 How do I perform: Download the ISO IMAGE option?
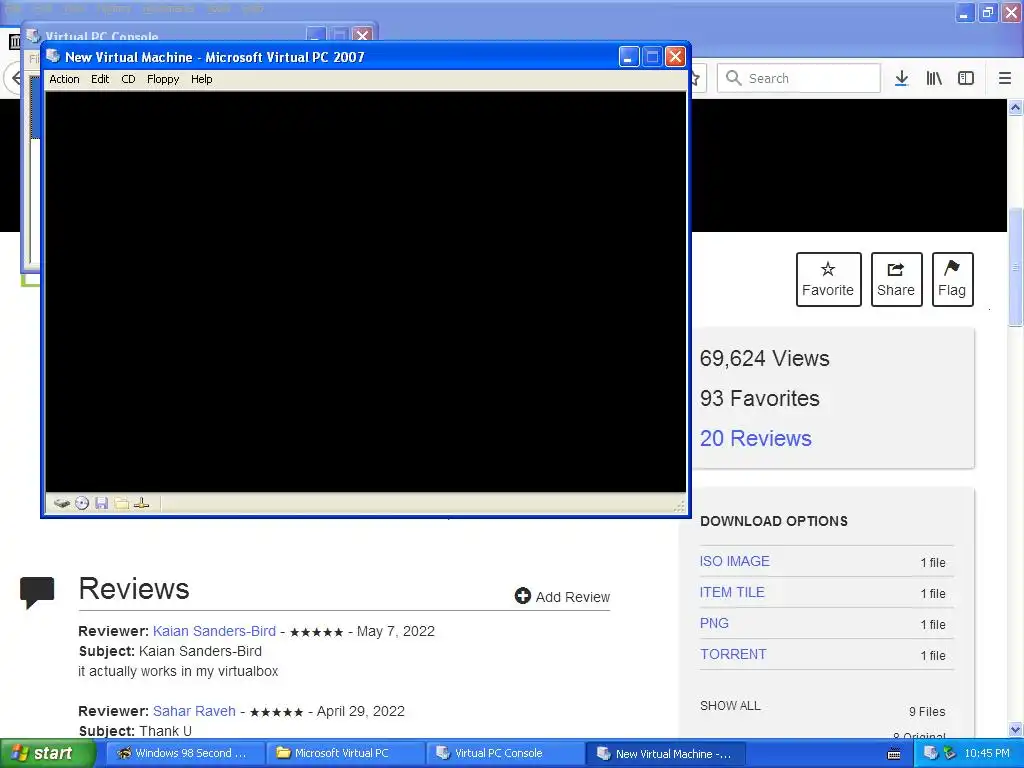(735, 561)
